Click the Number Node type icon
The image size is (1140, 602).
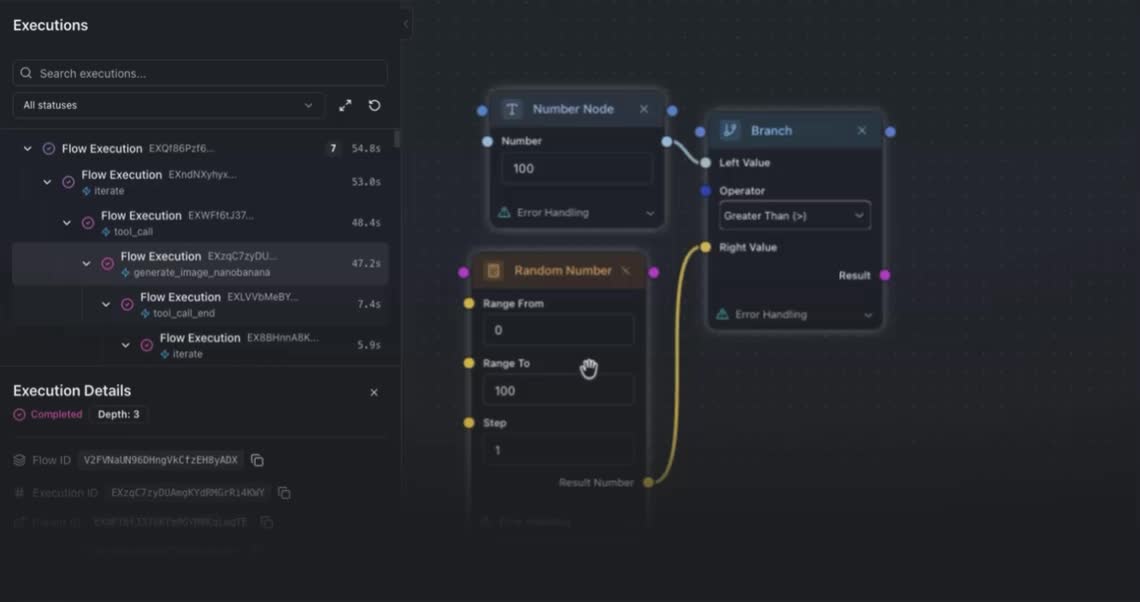tap(512, 109)
